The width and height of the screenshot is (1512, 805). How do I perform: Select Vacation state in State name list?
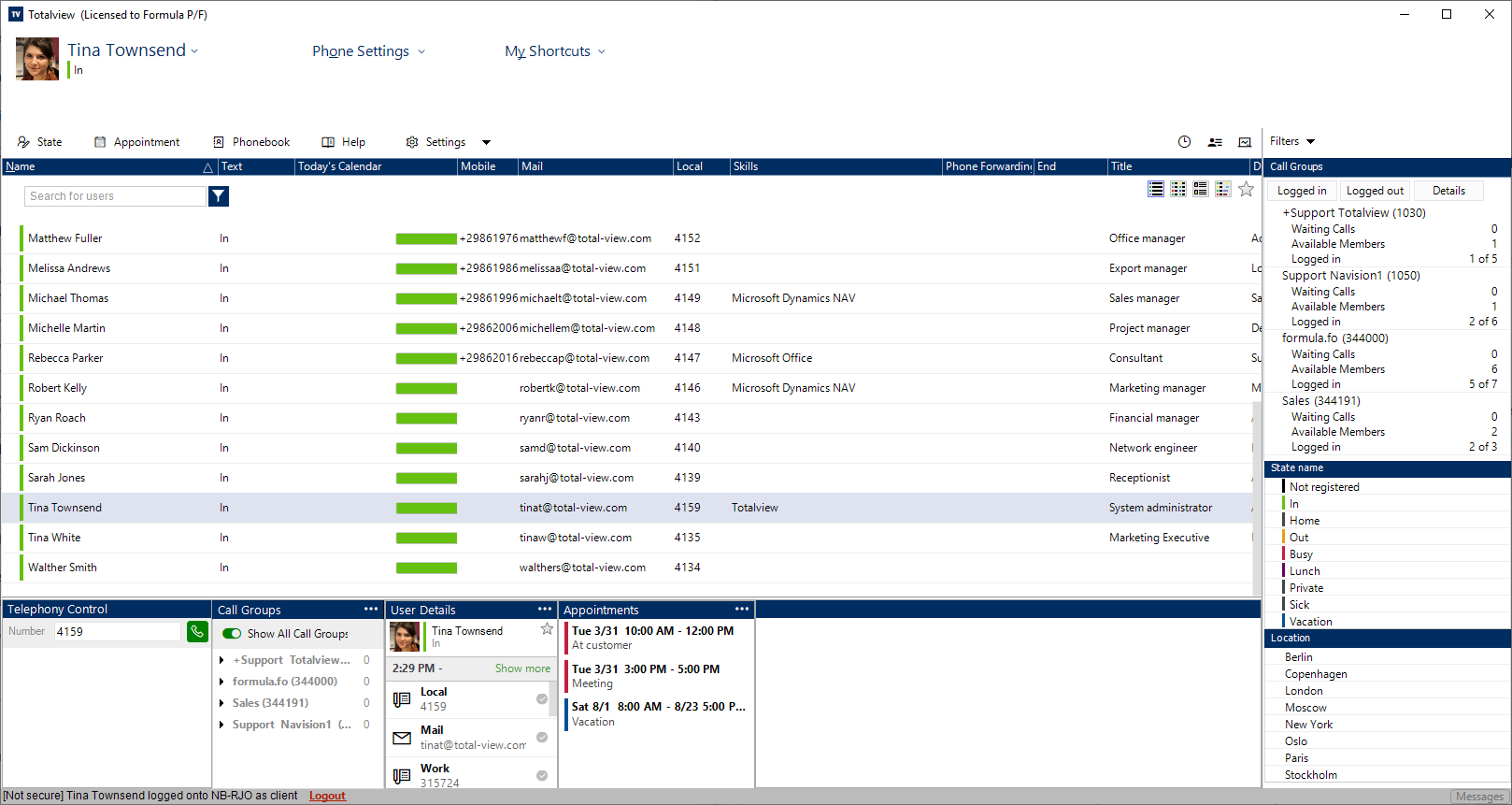[x=1310, y=622]
